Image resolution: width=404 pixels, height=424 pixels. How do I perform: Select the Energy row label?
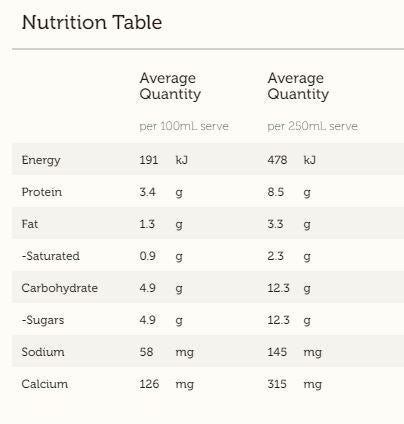41,160
